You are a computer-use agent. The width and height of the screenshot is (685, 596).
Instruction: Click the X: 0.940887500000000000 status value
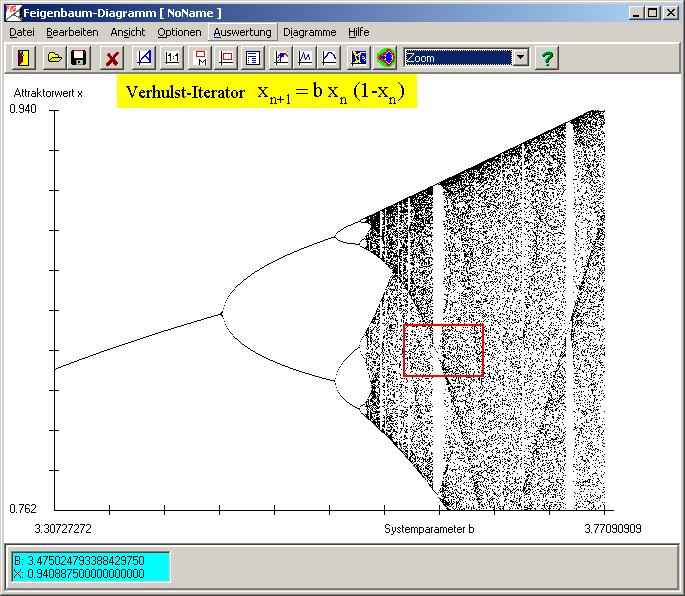79,574
